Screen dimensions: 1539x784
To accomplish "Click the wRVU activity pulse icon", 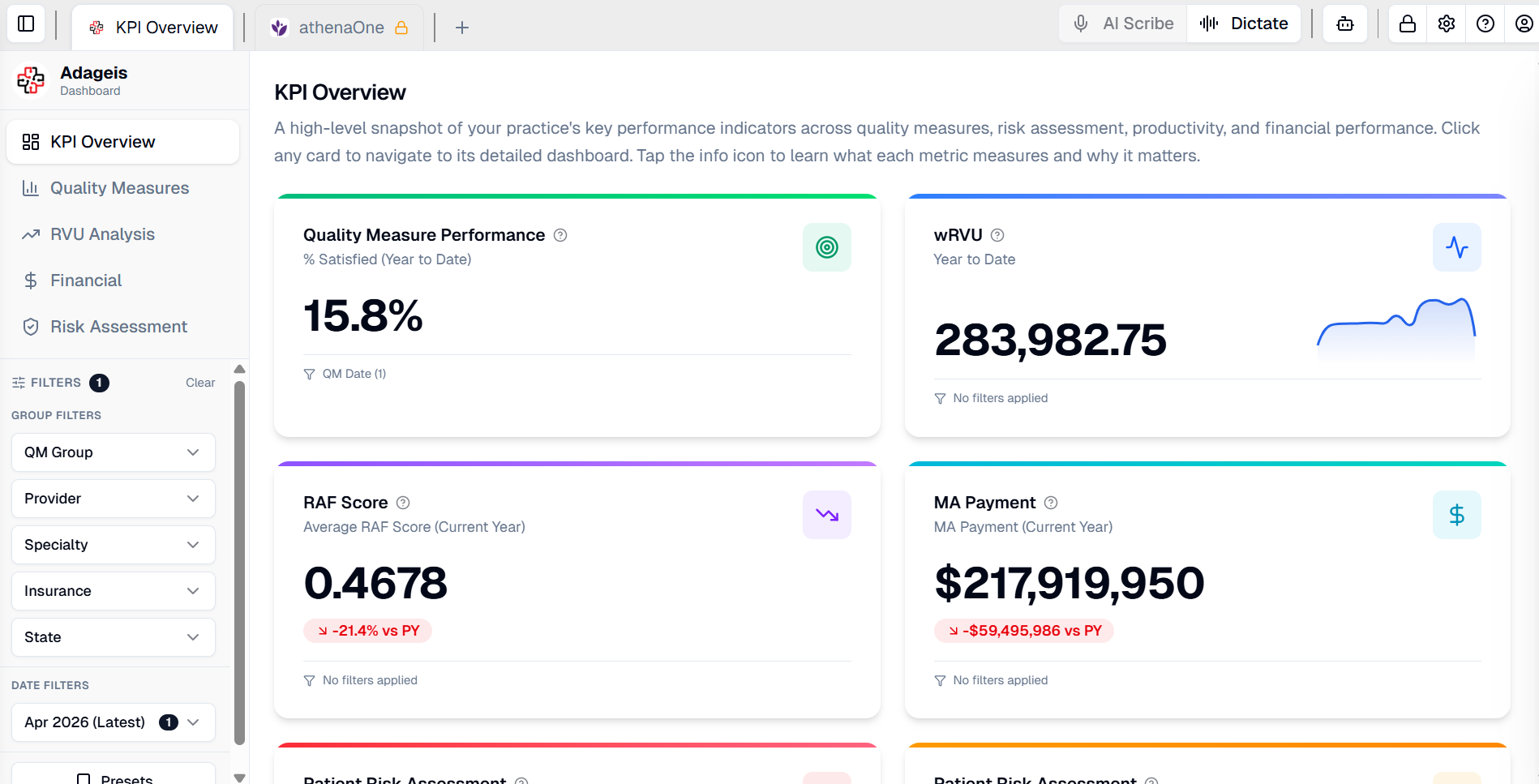I will click(x=1457, y=247).
